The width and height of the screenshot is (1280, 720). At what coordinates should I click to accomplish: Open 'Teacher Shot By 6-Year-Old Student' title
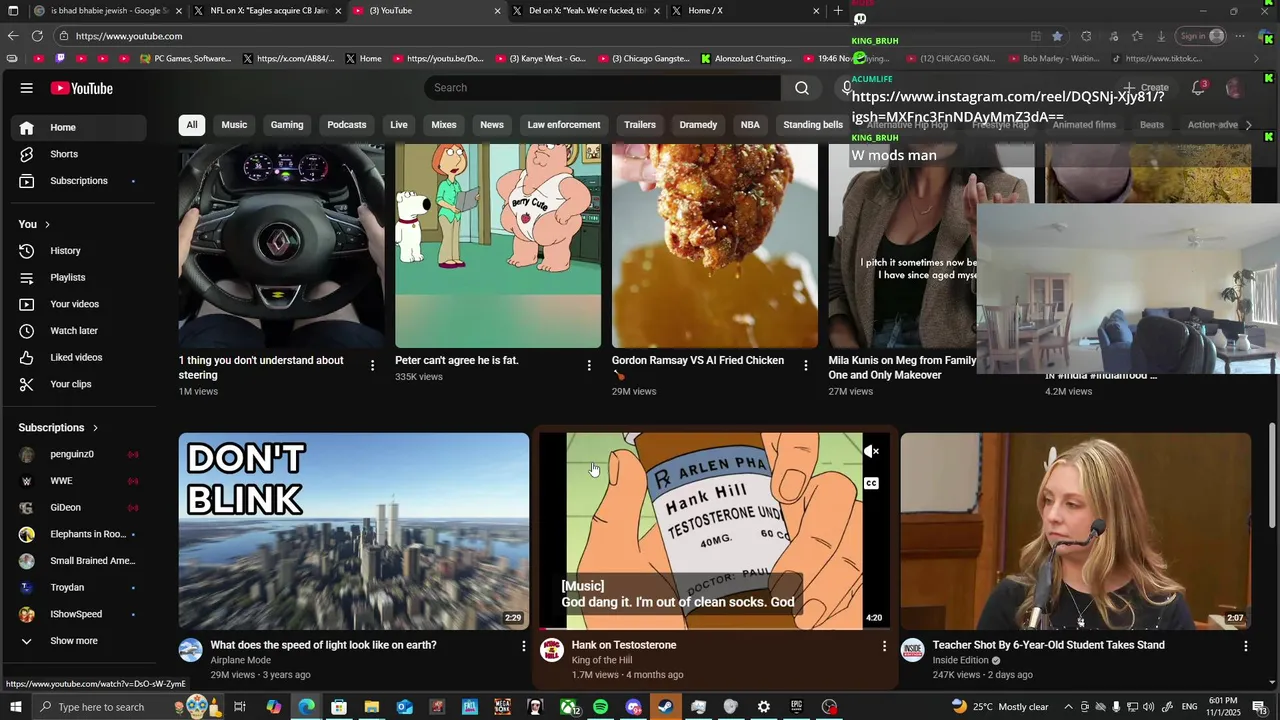[x=1048, y=645]
